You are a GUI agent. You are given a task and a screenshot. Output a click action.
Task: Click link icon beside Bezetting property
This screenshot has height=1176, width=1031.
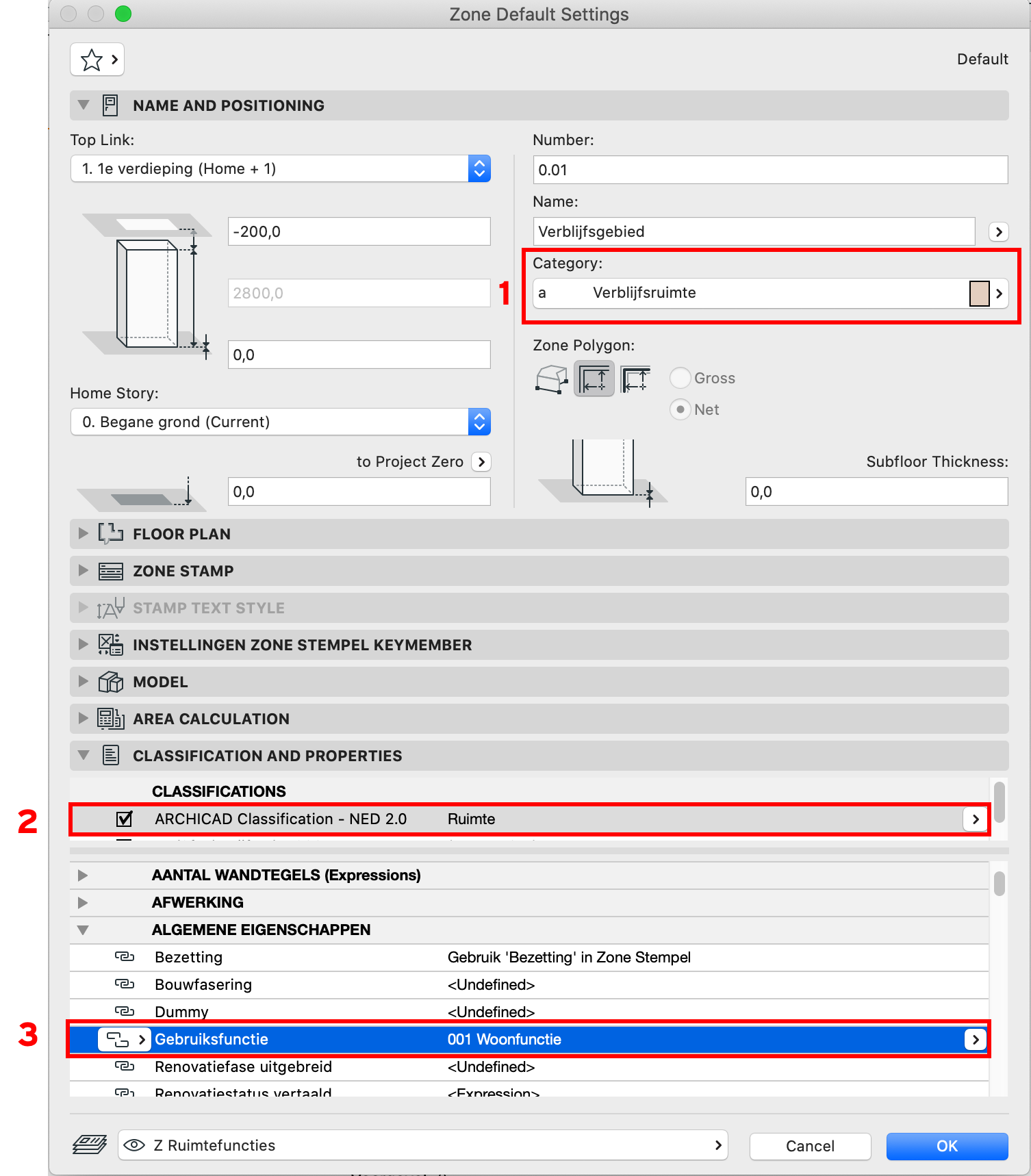(124, 956)
